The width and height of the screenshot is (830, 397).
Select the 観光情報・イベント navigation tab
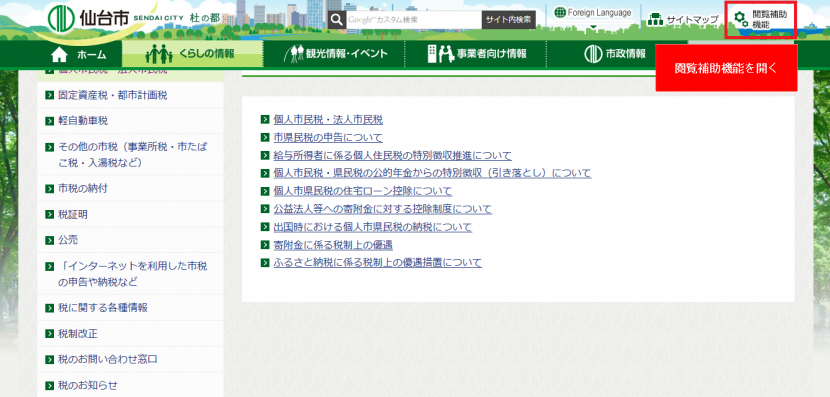(333, 54)
